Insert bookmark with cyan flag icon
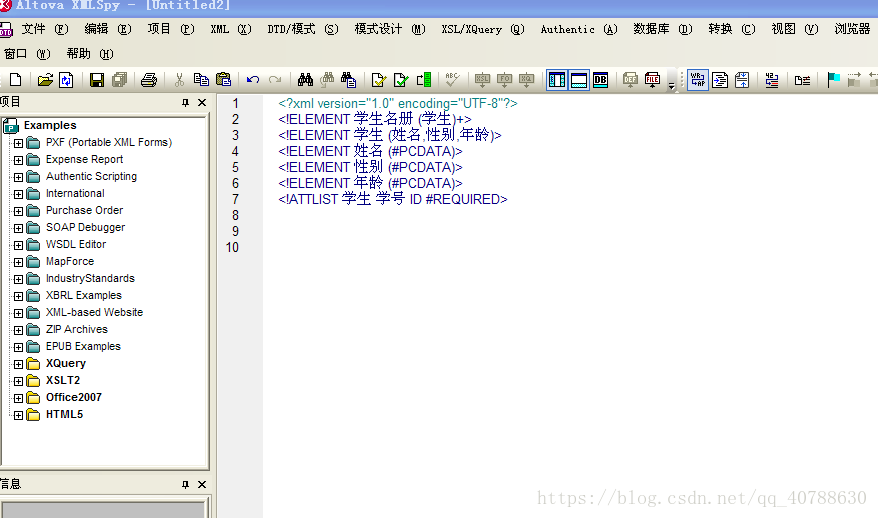The image size is (878, 518). coord(833,80)
